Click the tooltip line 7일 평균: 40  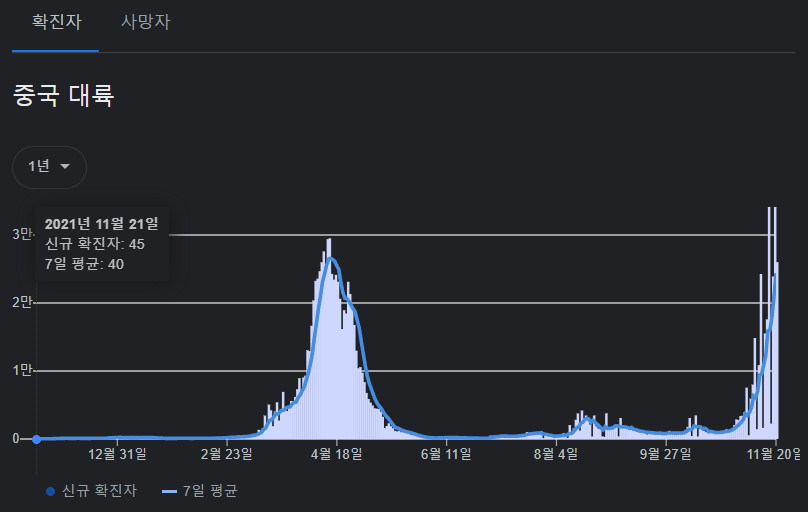tap(85, 264)
